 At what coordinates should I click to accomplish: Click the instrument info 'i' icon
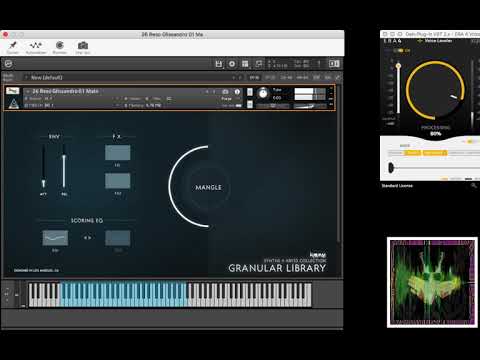pyautogui.click(x=237, y=91)
